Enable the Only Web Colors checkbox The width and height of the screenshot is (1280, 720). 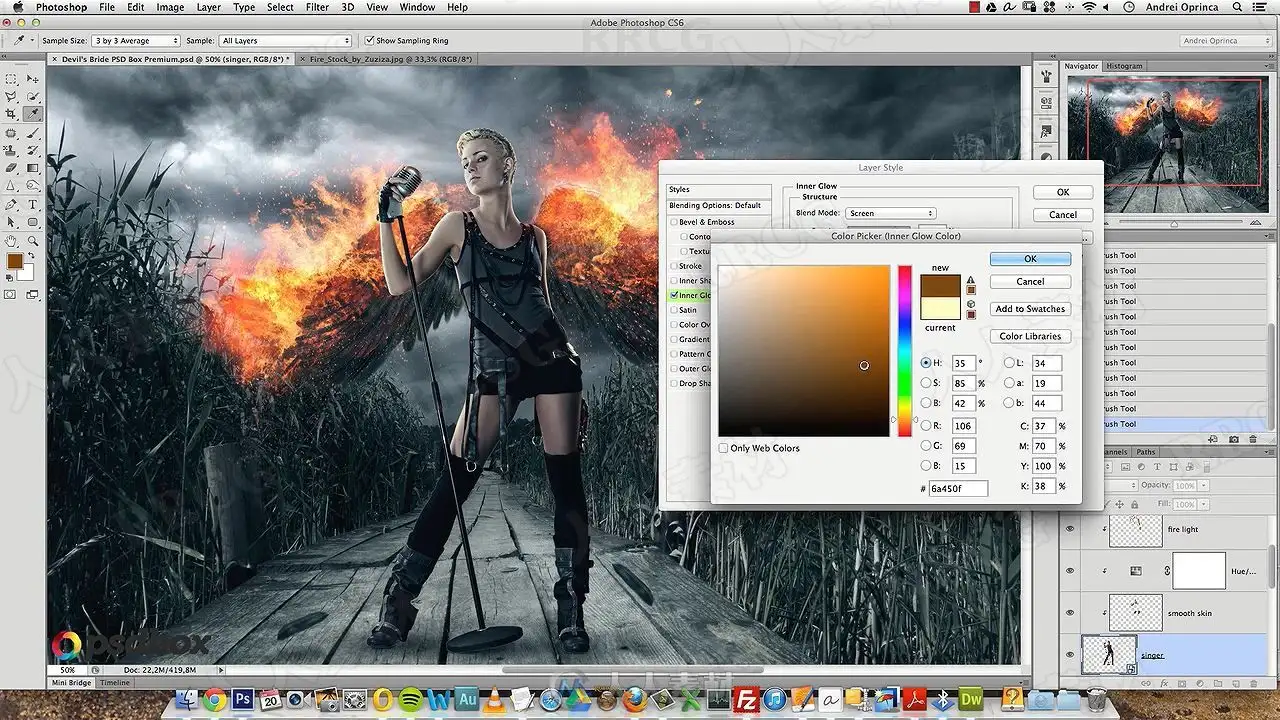click(x=723, y=448)
